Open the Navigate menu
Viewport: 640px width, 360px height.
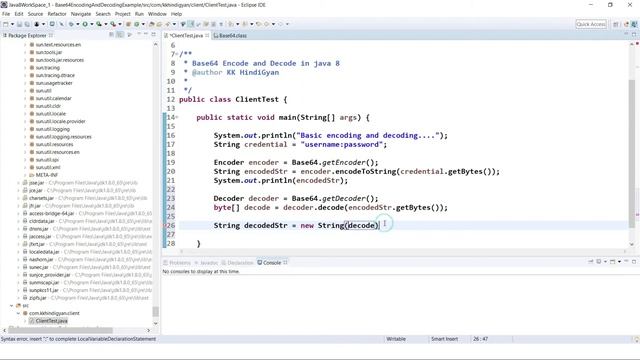(81, 14)
